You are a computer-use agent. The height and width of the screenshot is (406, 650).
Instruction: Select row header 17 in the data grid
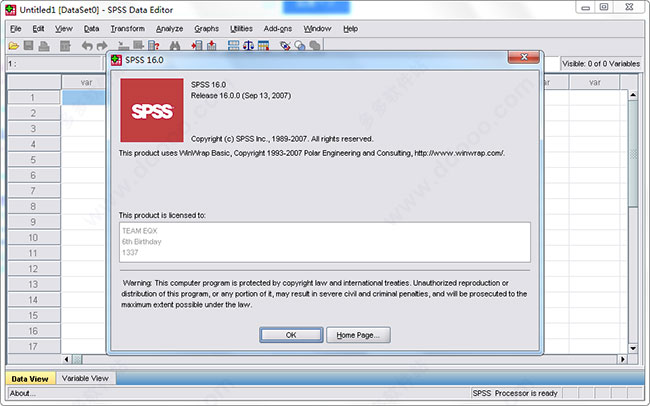[x=33, y=346]
